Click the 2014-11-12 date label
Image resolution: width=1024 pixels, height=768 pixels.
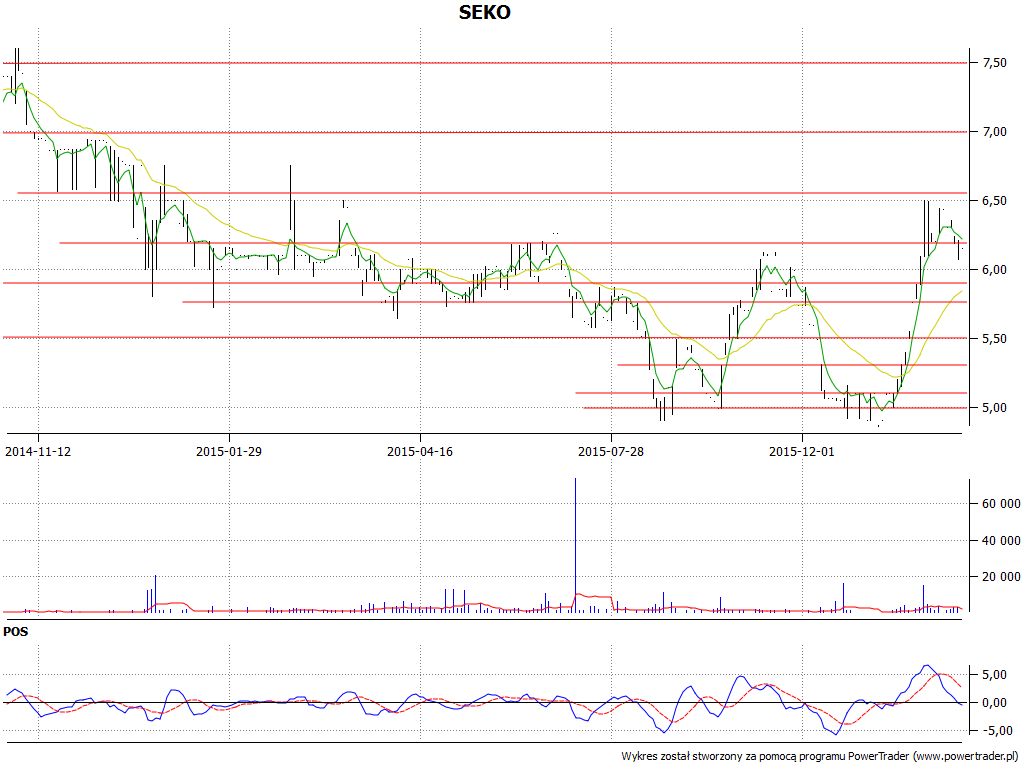coord(38,451)
